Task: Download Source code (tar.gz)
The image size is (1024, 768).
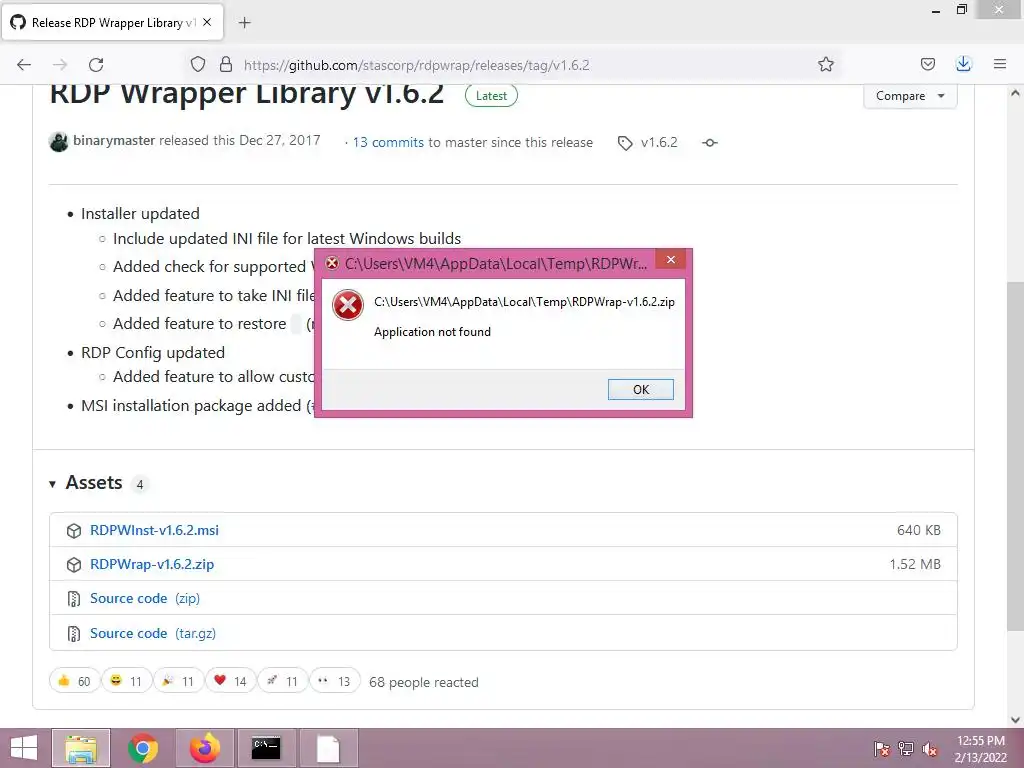Action: [153, 633]
